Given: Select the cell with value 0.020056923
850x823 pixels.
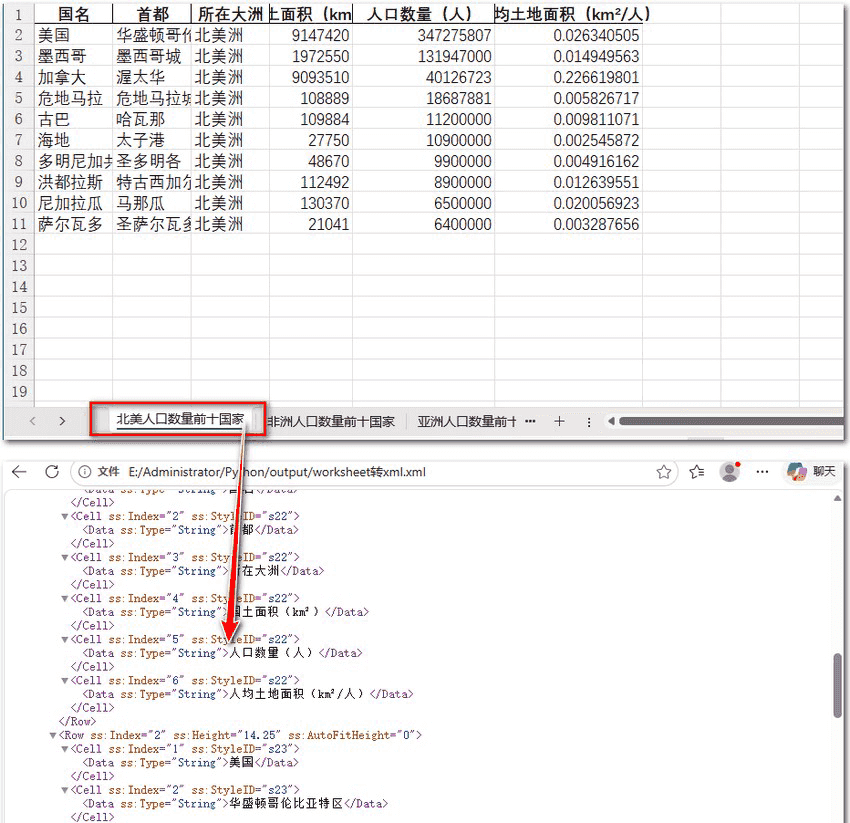Looking at the screenshot, I should pos(568,203).
